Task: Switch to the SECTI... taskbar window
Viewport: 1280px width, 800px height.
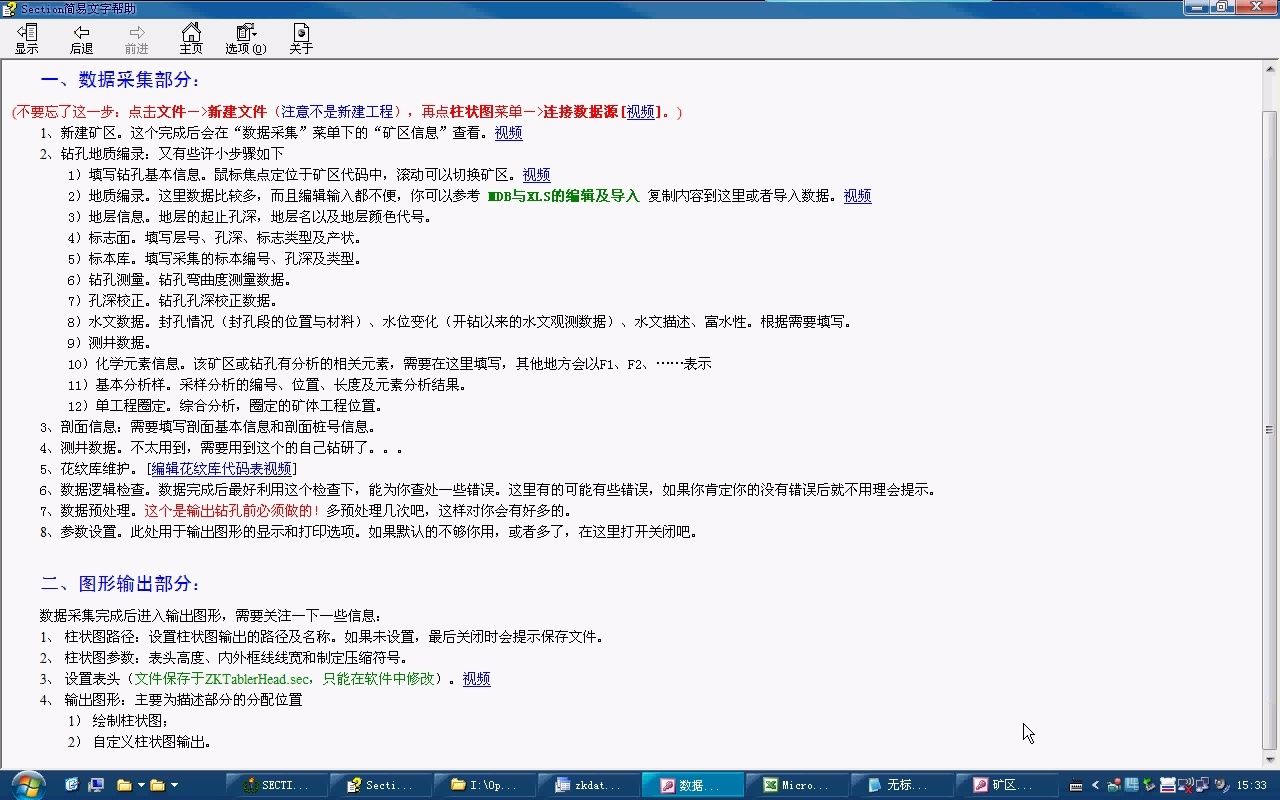Action: [277, 785]
